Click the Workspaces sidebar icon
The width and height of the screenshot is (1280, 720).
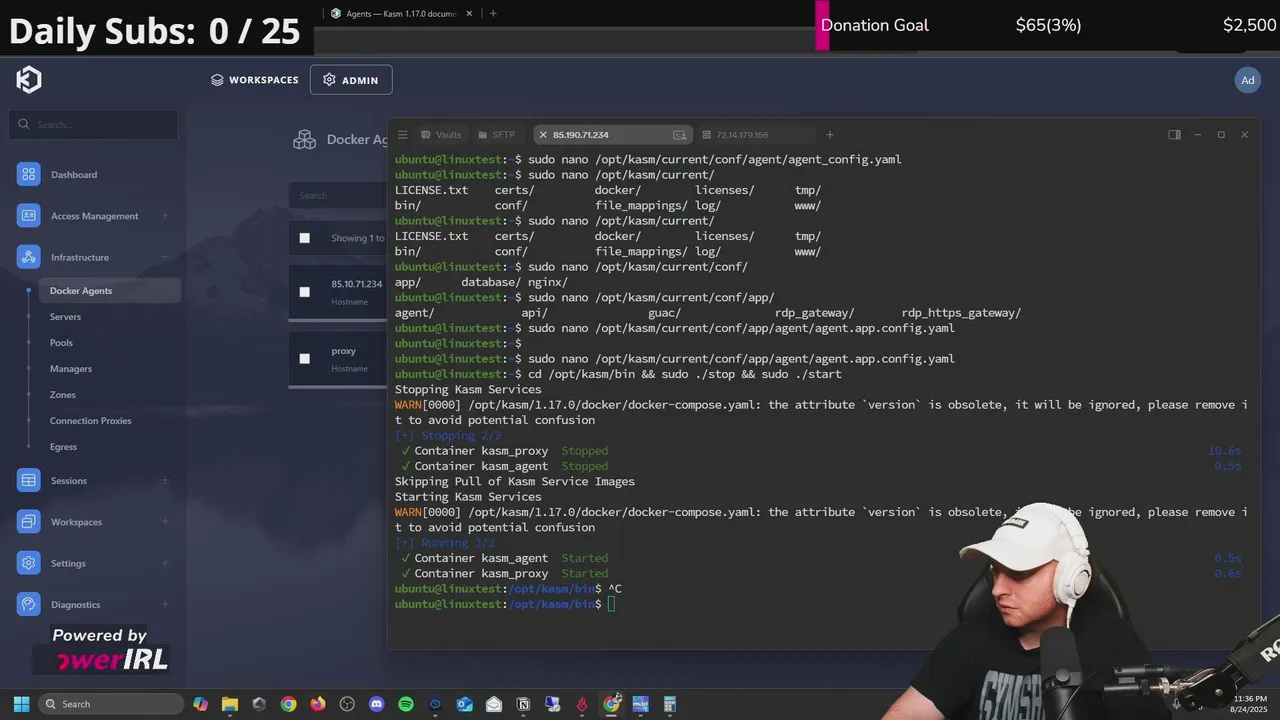[28, 522]
